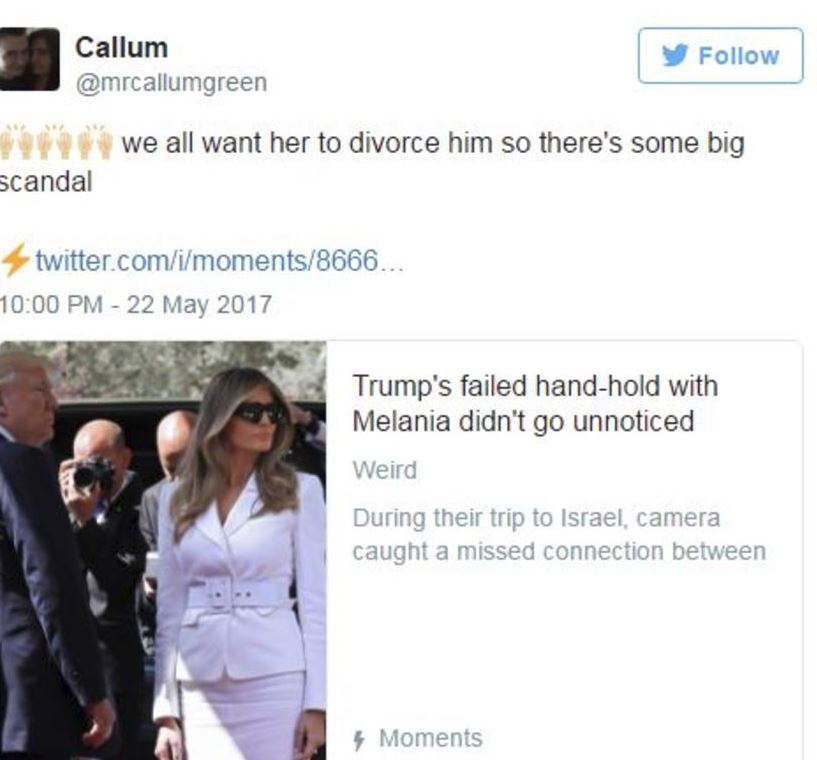Click the small Moments lightning icon
This screenshot has width=817, height=760.
click(359, 740)
